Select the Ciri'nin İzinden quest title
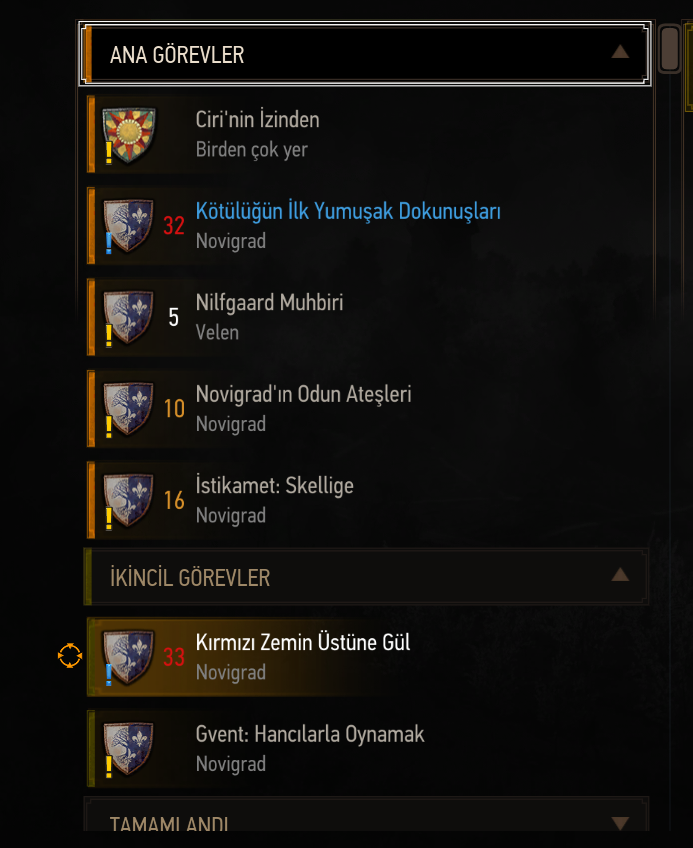Screen dimensions: 693x848 258,120
